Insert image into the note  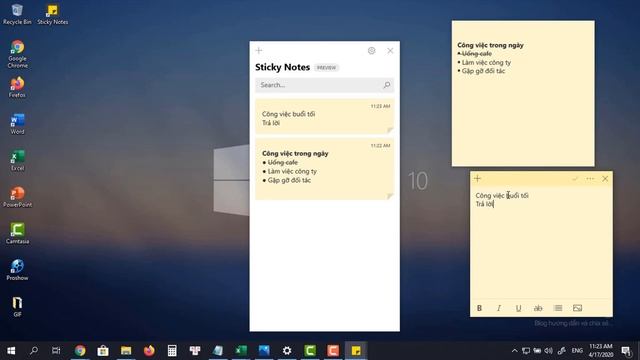tap(577, 308)
